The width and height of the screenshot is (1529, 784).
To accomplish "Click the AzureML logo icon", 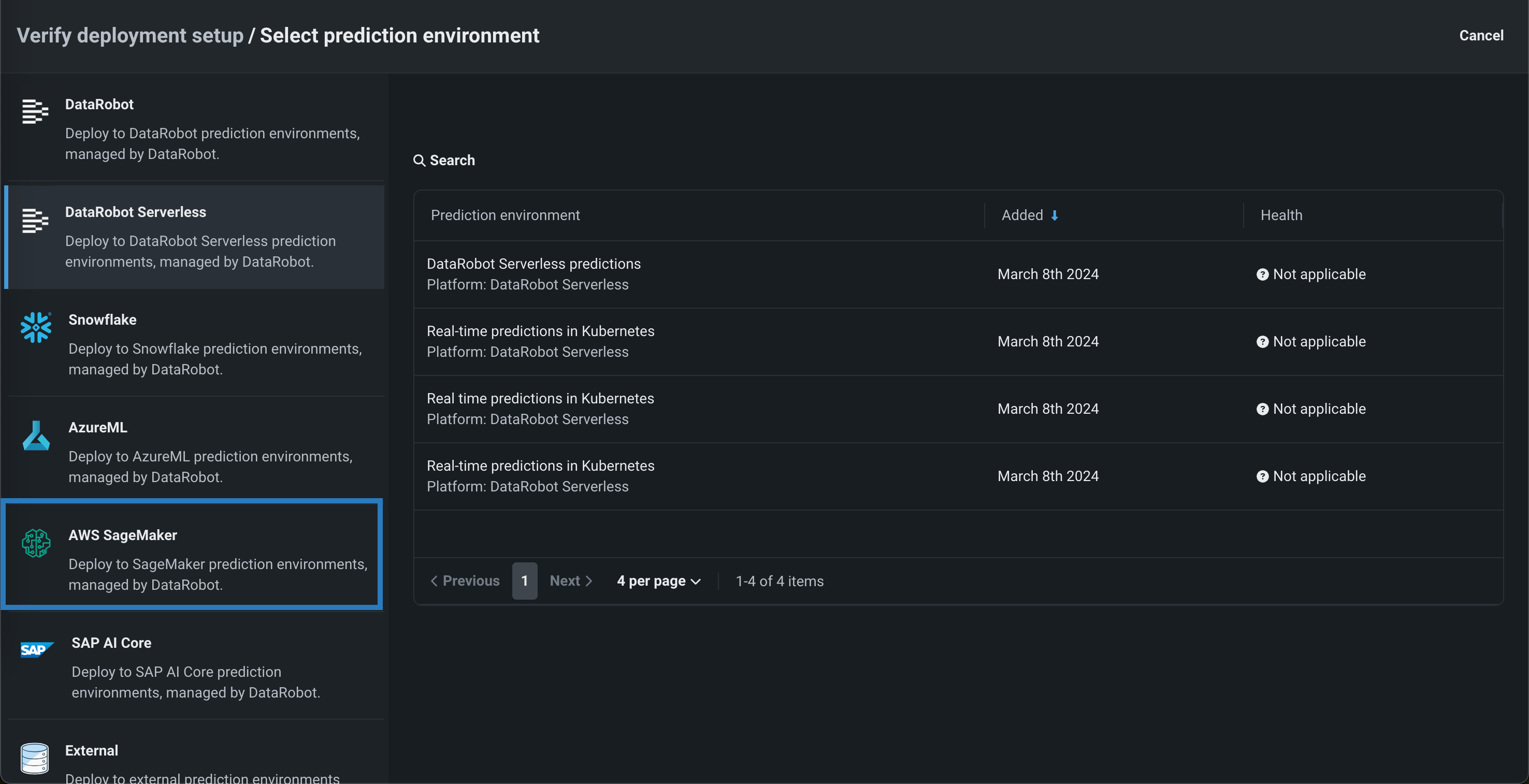I will tap(36, 435).
